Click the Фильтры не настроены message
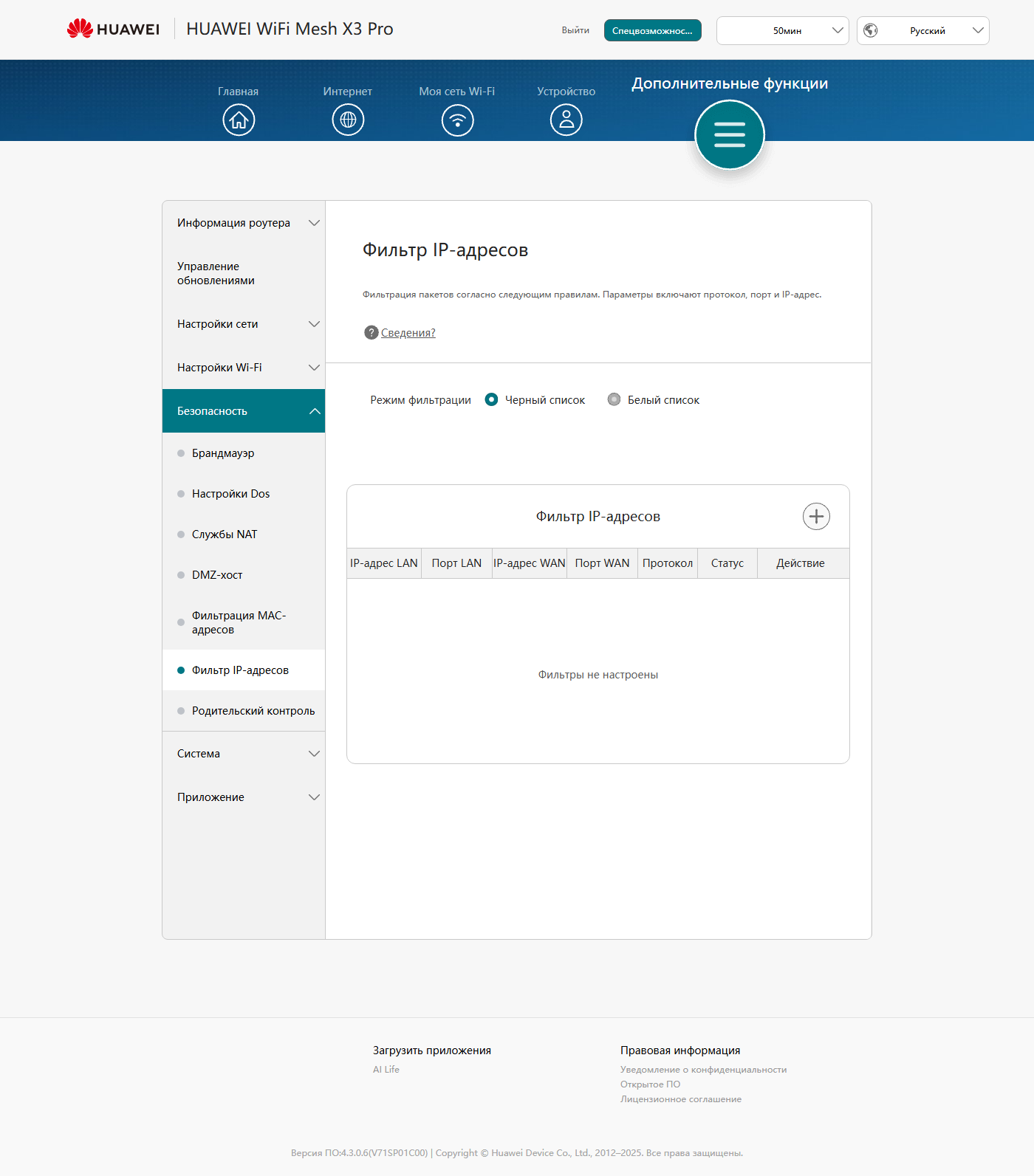Image resolution: width=1034 pixels, height=1176 pixels. [598, 675]
